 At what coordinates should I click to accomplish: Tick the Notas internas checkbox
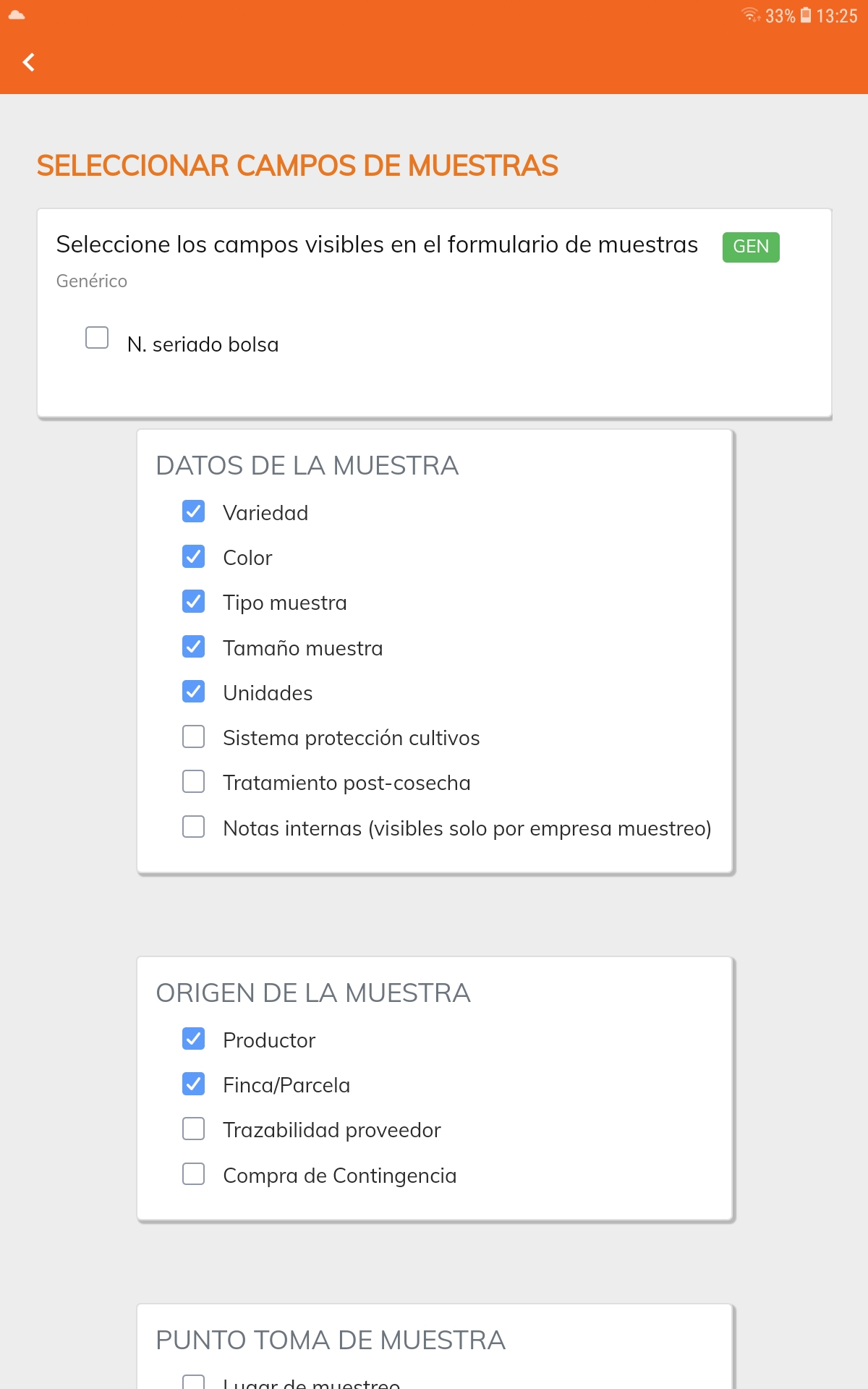pos(194,827)
